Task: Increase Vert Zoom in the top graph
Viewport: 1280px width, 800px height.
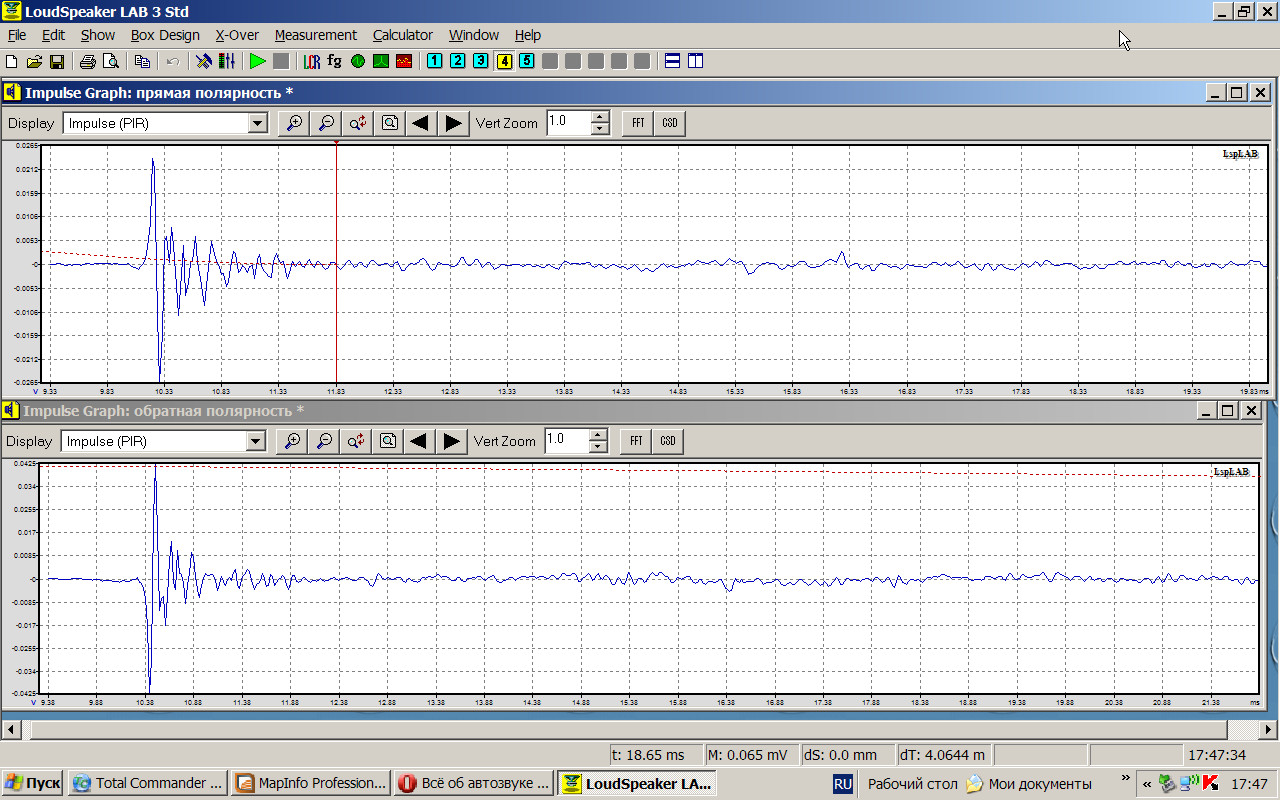Action: tap(600, 117)
